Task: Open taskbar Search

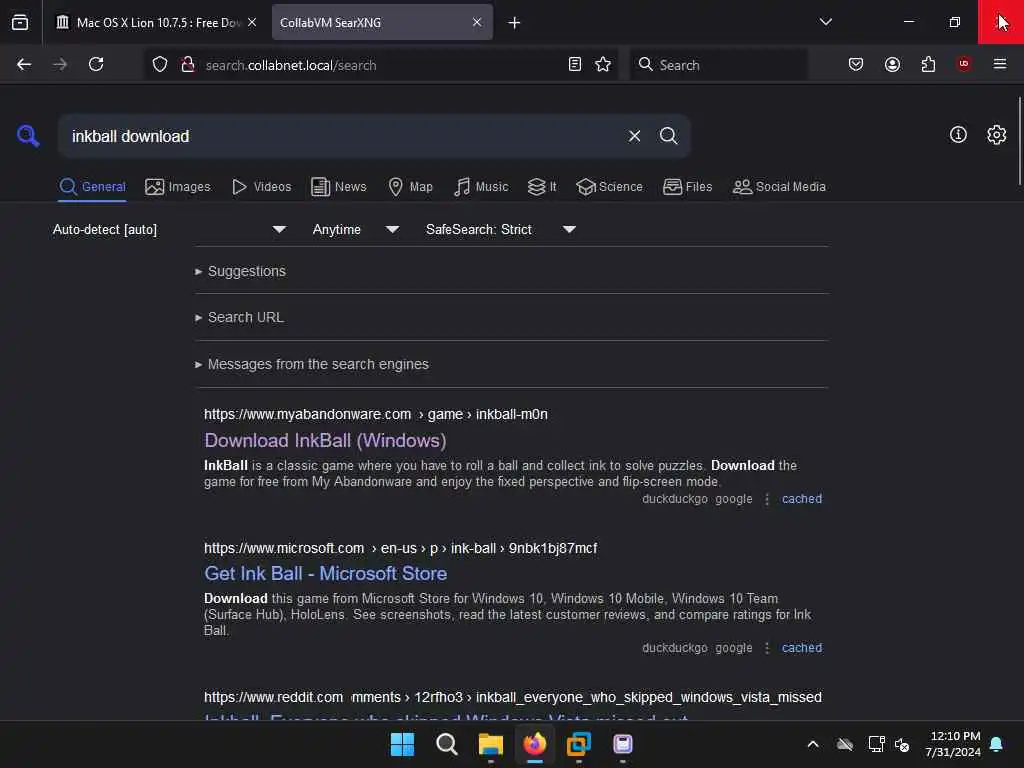Action: click(447, 744)
